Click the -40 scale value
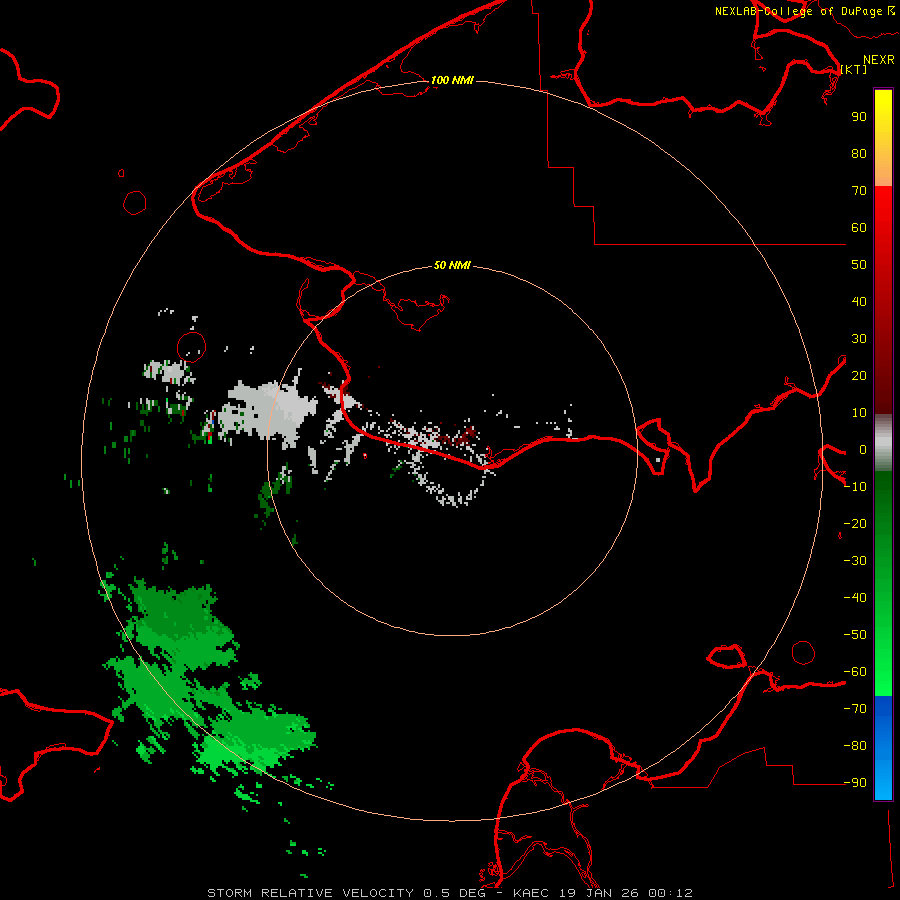 pos(855,598)
